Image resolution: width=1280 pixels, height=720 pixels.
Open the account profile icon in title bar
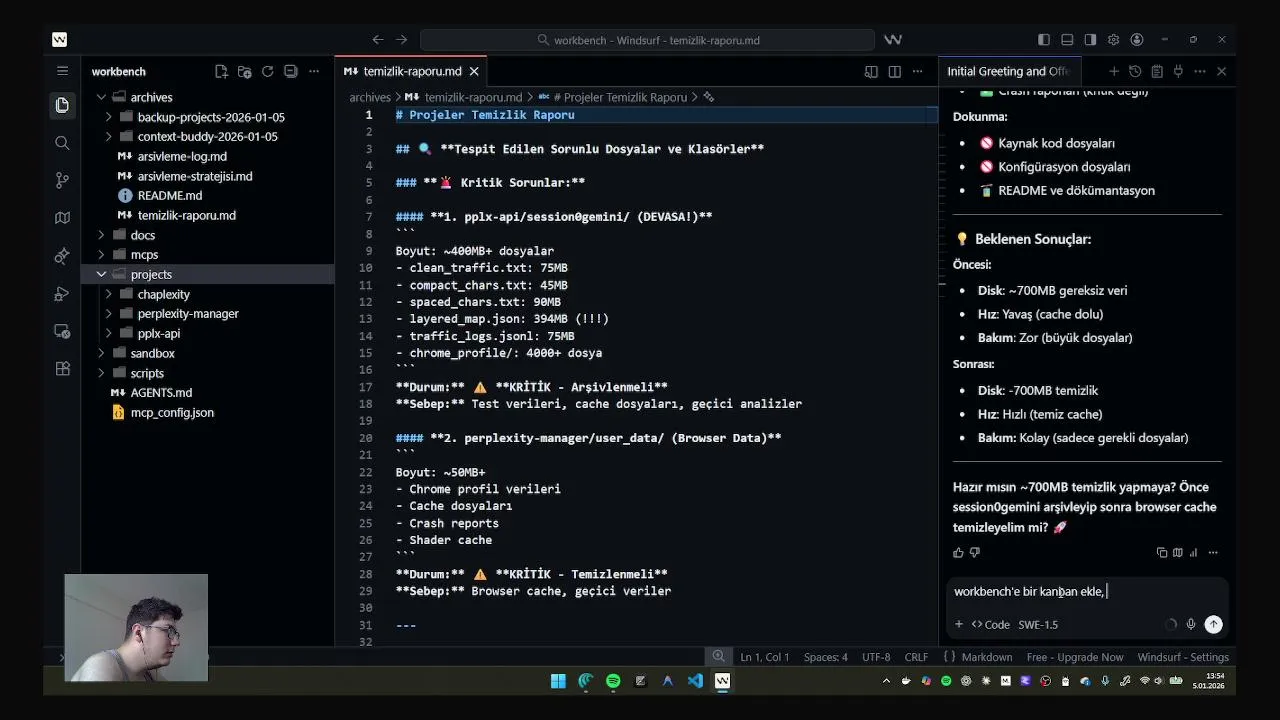click(1137, 40)
